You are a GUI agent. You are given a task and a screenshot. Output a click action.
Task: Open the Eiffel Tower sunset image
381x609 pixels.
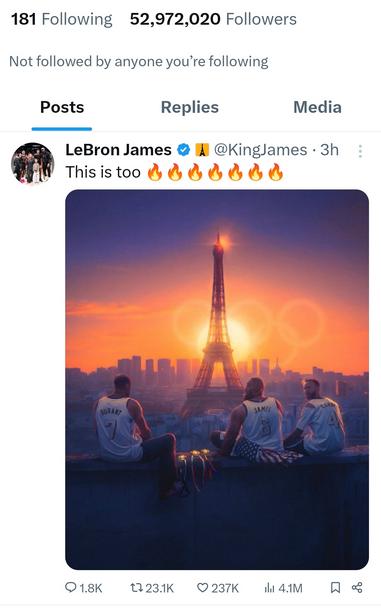click(217, 379)
